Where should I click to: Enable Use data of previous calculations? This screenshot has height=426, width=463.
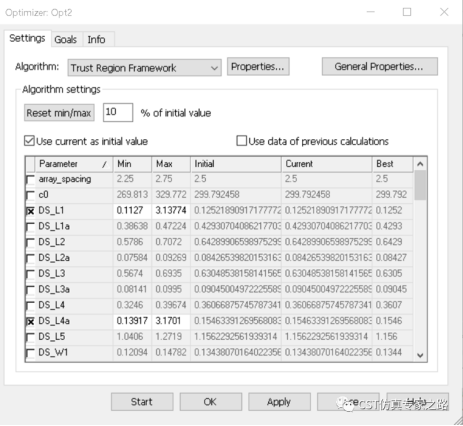tap(241, 141)
